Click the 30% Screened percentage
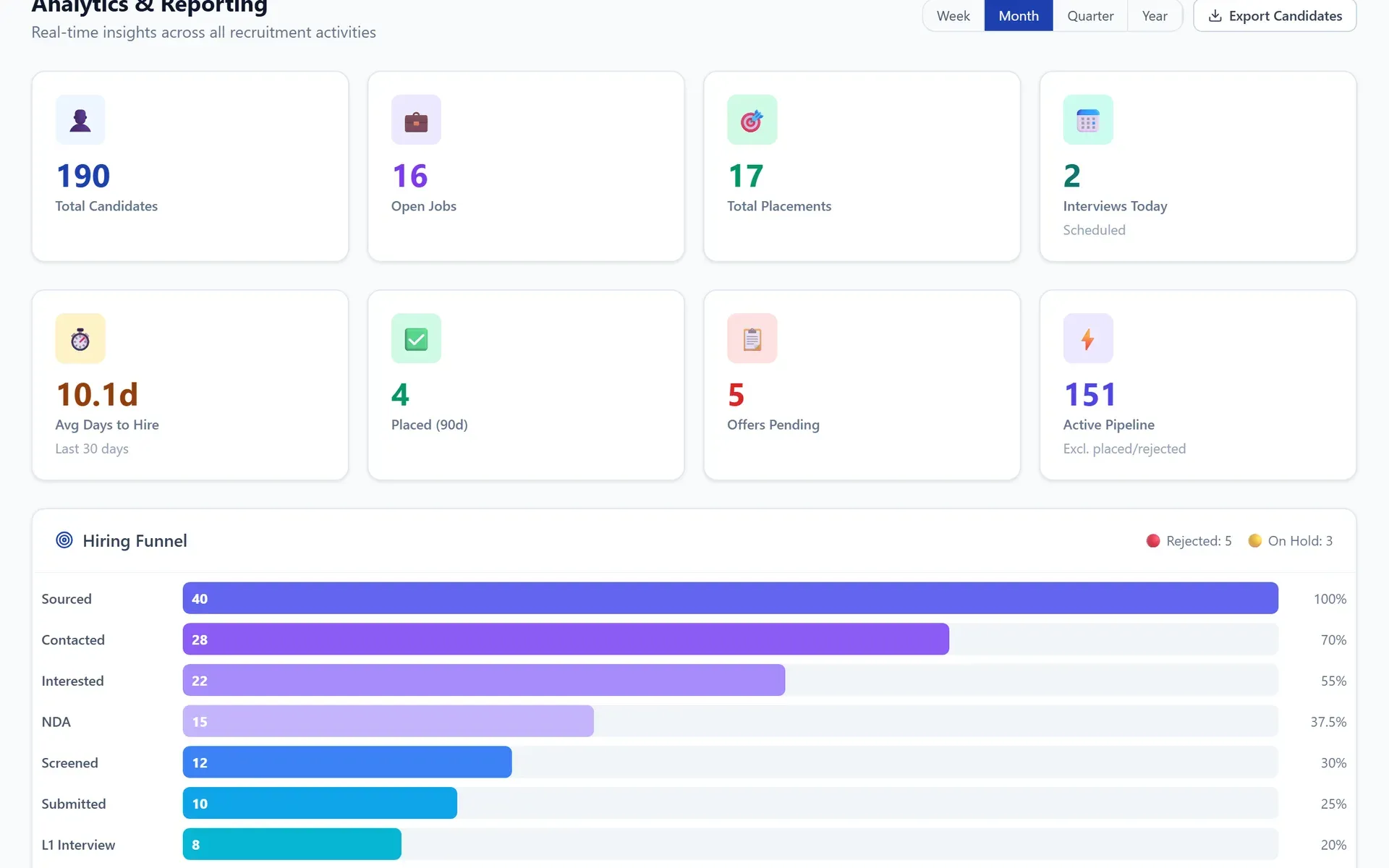The height and width of the screenshot is (868, 1389). pos(1333,763)
